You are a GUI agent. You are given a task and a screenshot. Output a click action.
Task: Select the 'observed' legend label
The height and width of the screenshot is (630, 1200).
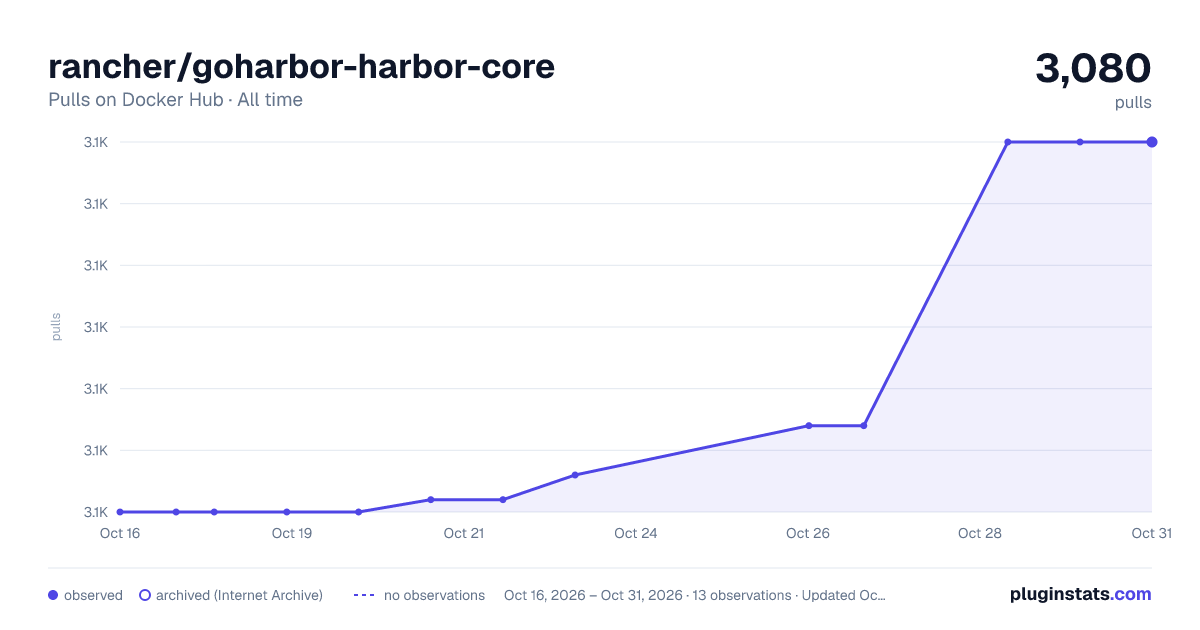point(93,595)
